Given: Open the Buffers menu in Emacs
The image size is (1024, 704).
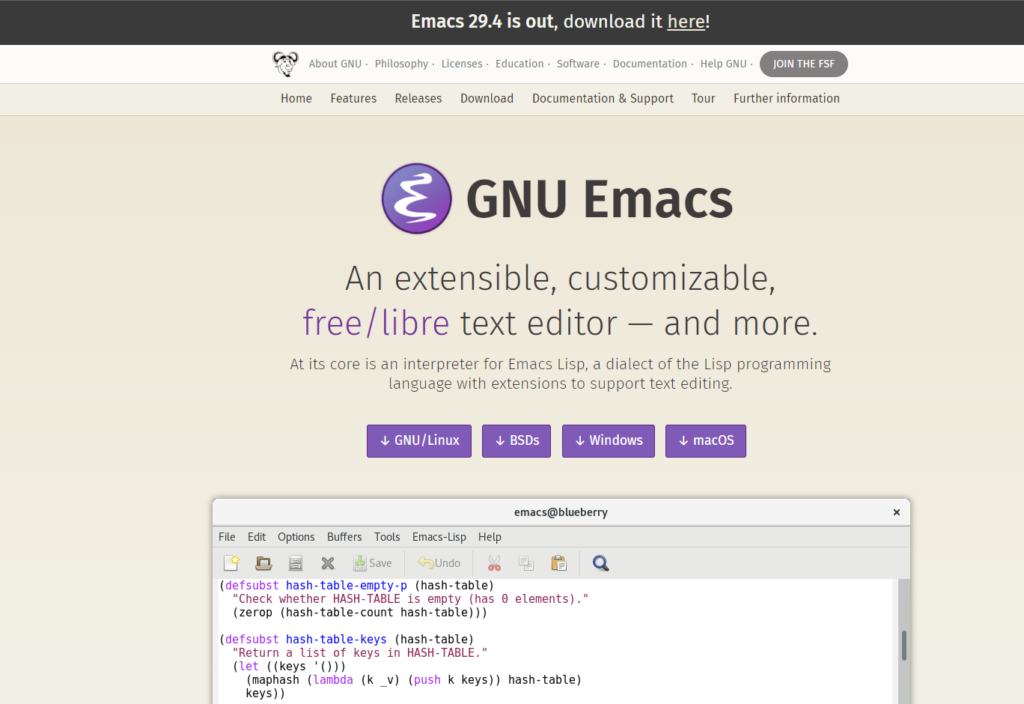Looking at the screenshot, I should pos(344,537).
